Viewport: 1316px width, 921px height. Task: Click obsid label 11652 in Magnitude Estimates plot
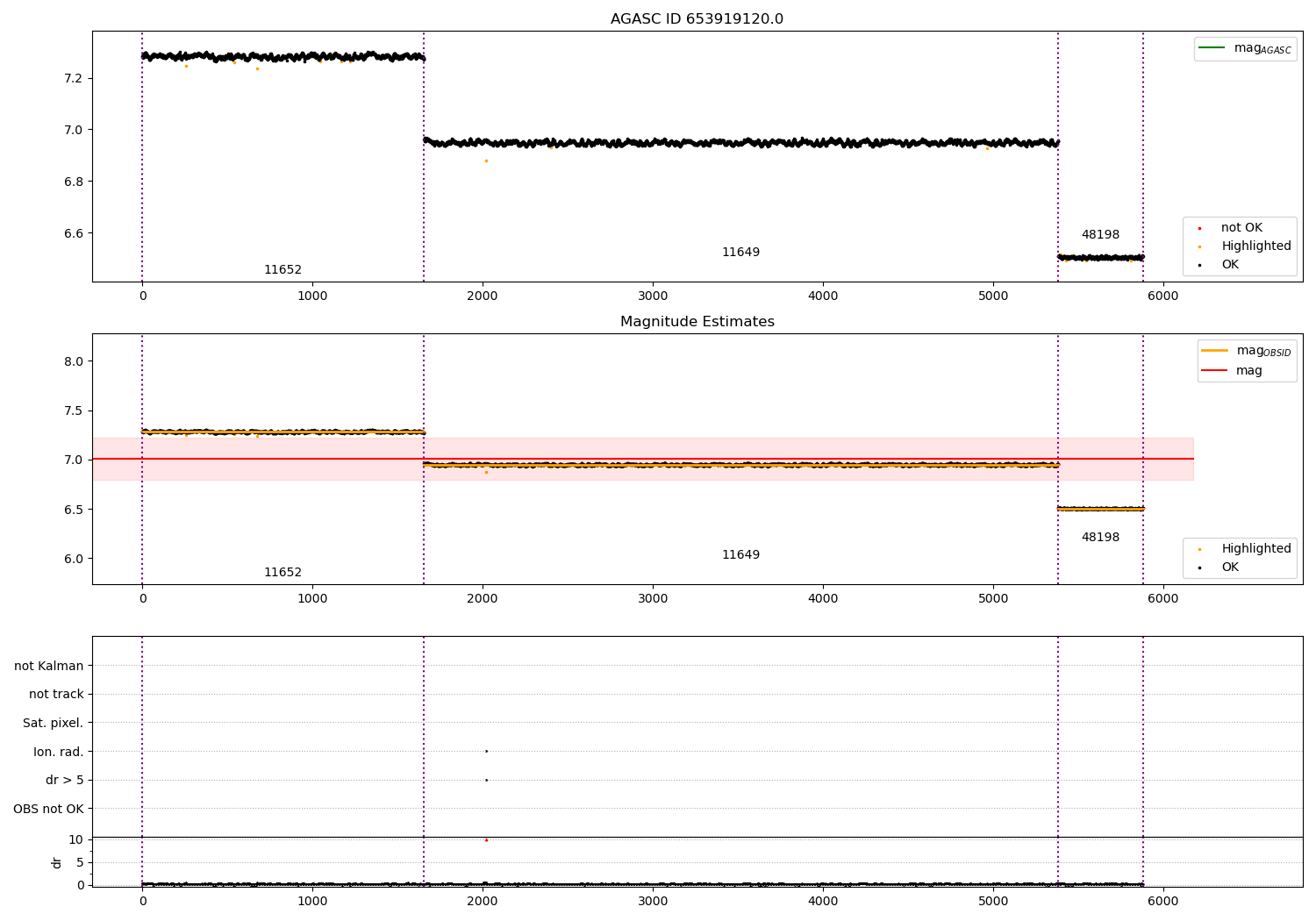pos(283,573)
